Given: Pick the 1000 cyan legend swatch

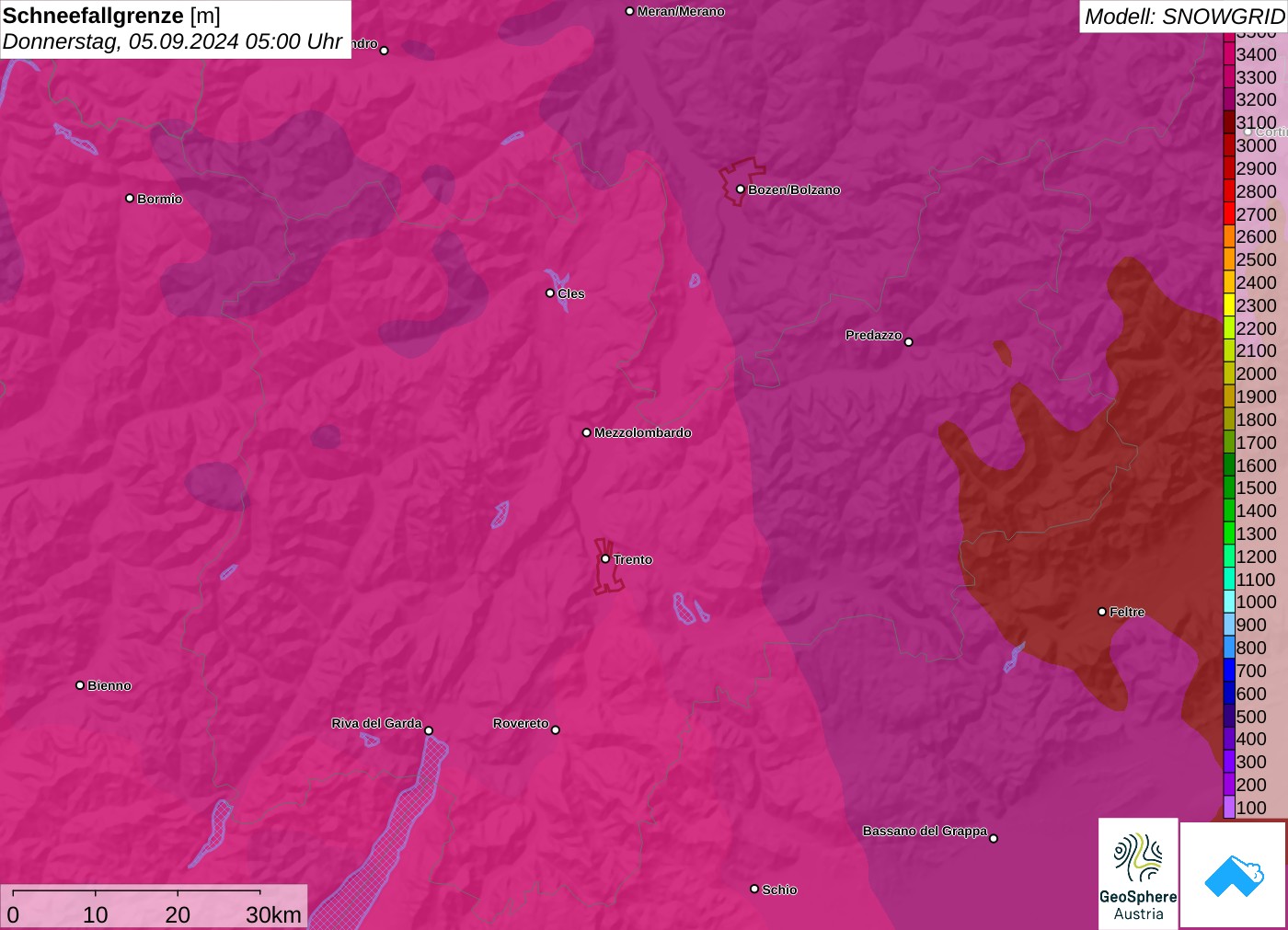Looking at the screenshot, I should pyautogui.click(x=1229, y=602).
